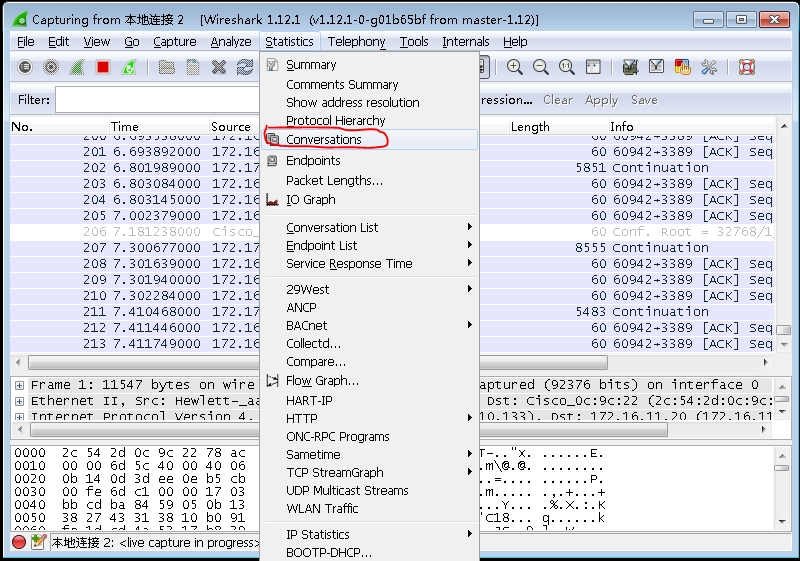This screenshot has width=800, height=561.
Task: Select Conversations in Statistics menu
Action: 370,140
